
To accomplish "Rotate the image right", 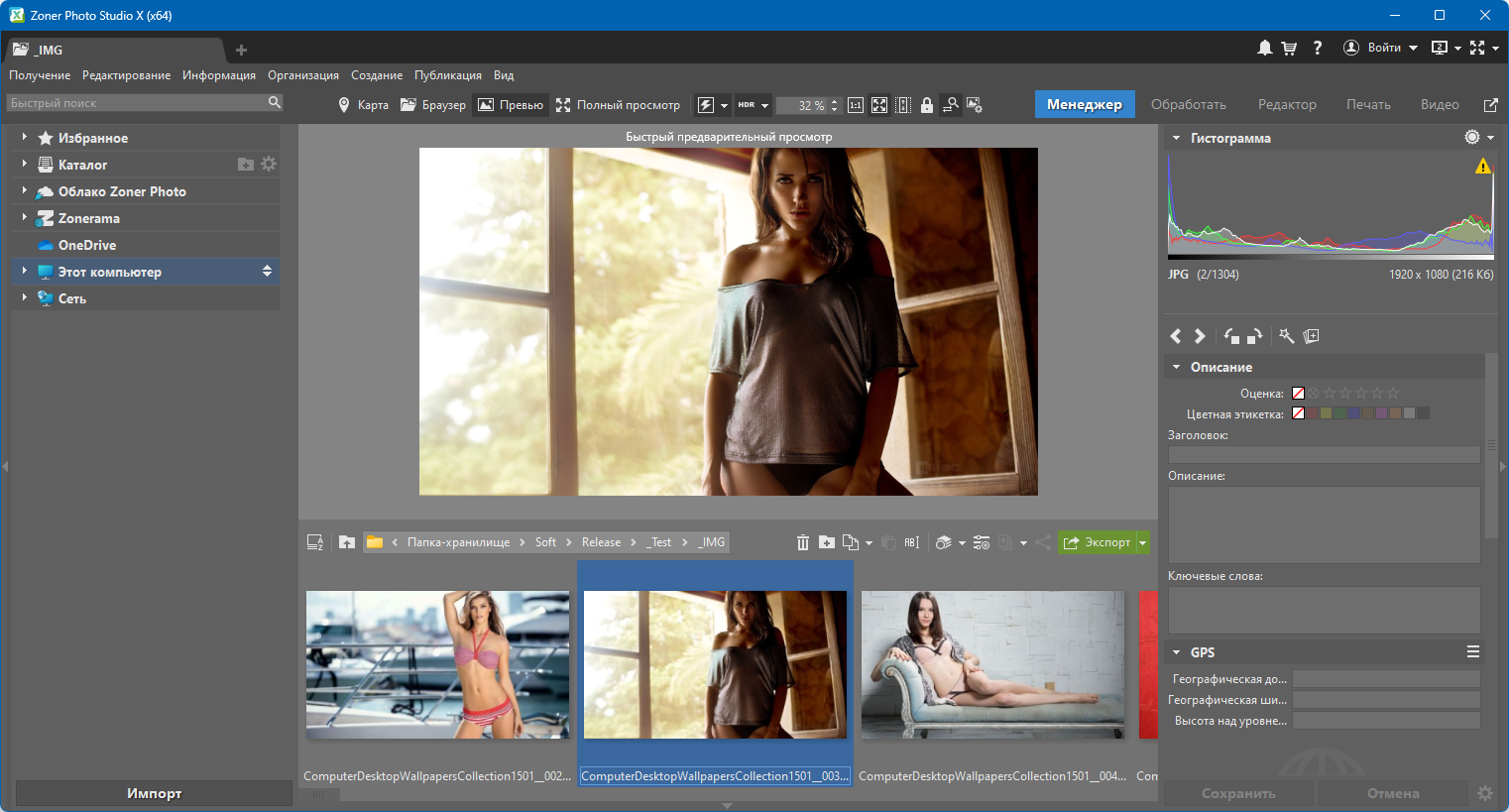I will (1254, 336).
